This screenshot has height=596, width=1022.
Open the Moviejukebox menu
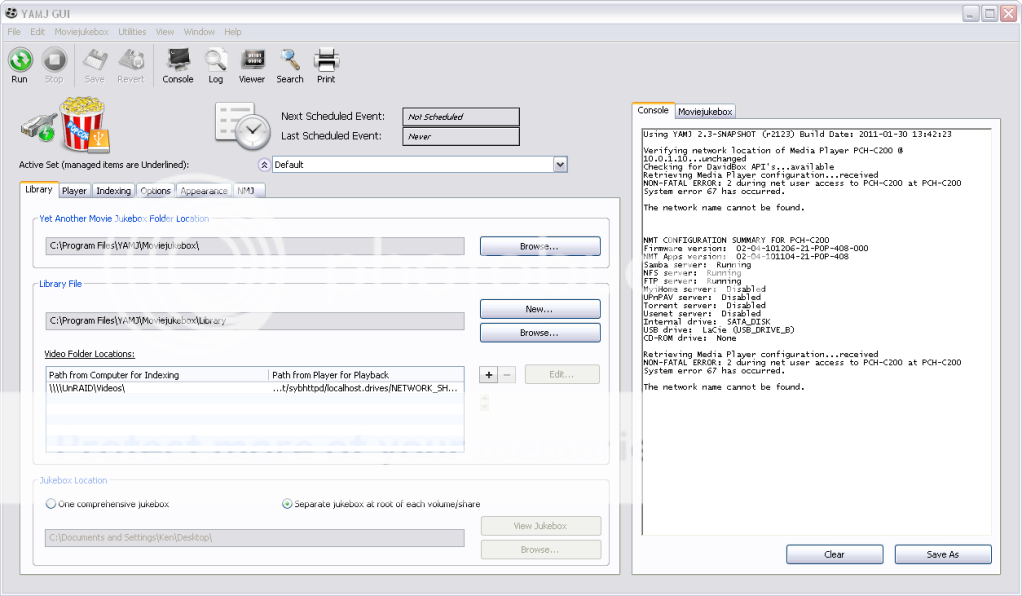click(81, 31)
